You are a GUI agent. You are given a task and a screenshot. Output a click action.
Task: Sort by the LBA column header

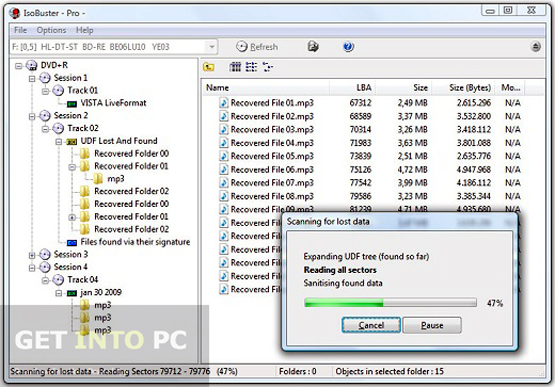(353, 87)
